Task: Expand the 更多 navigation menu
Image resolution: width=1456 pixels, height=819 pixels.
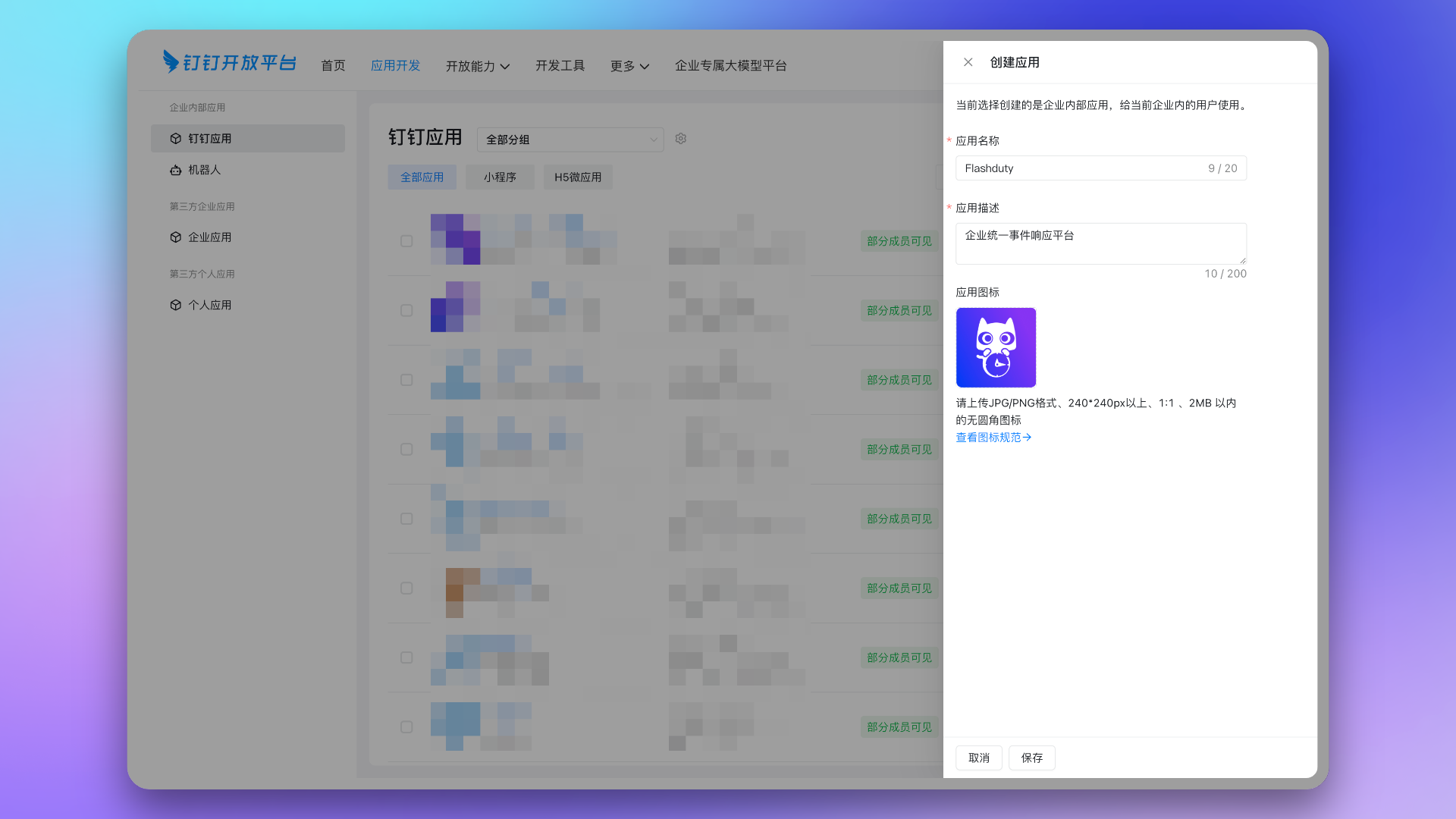Action: pyautogui.click(x=629, y=66)
